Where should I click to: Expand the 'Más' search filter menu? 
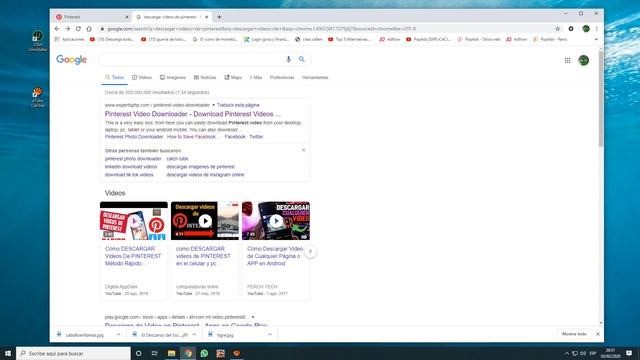256,78
